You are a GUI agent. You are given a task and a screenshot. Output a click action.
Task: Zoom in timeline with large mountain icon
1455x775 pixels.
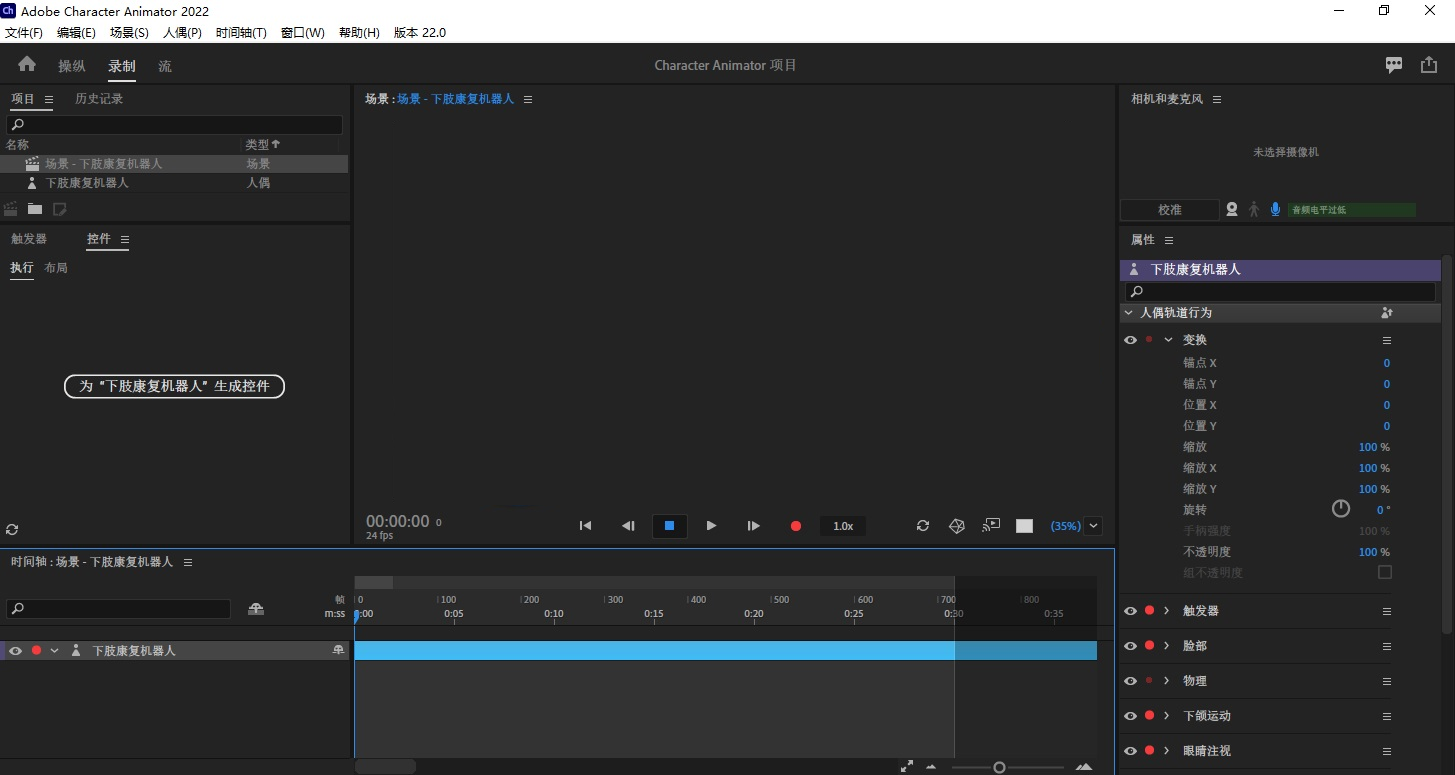coord(1084,767)
